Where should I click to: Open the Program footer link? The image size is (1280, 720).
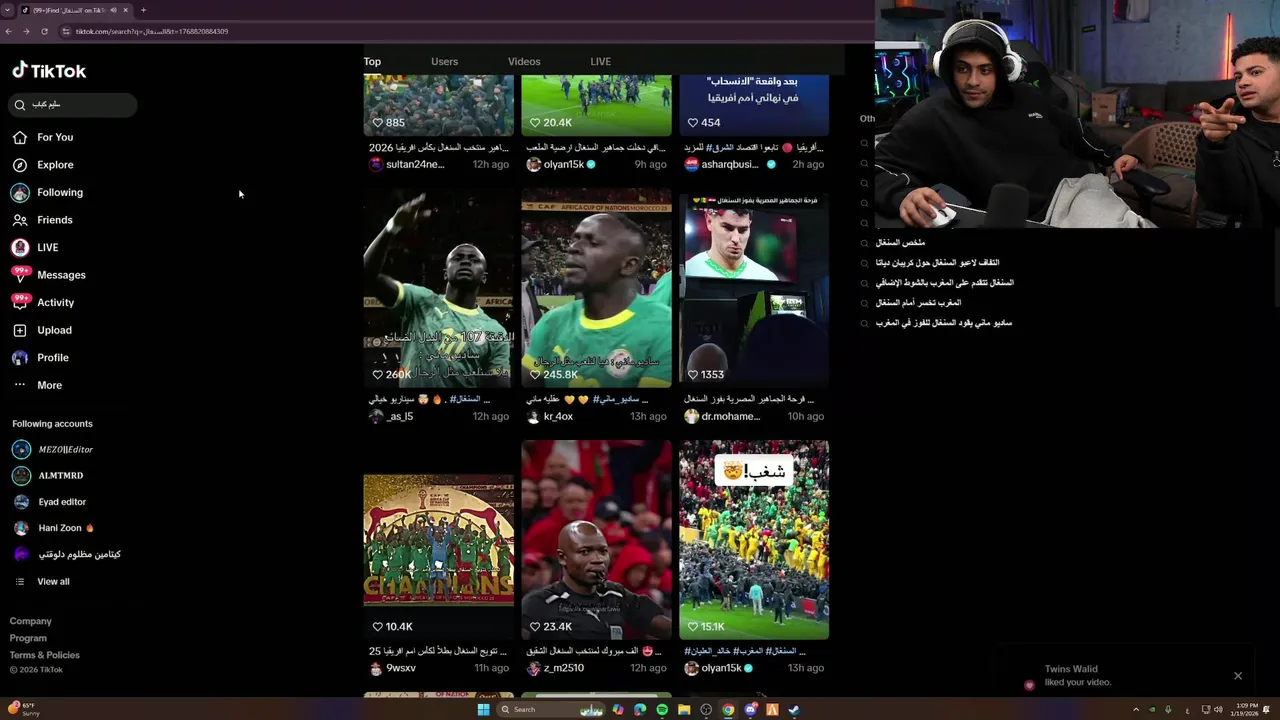(x=28, y=638)
